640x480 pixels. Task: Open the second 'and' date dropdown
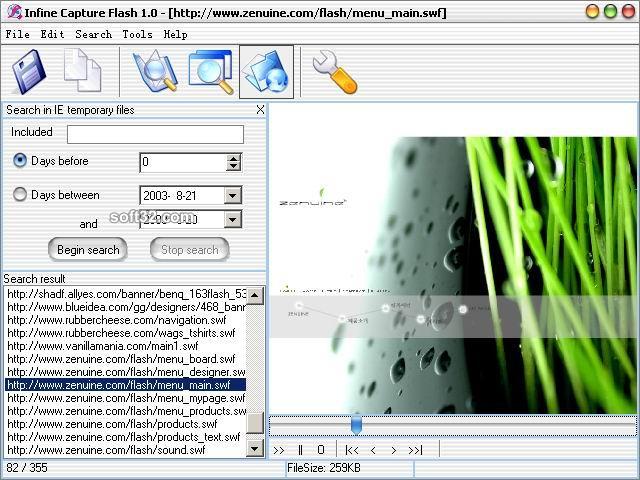(233, 220)
